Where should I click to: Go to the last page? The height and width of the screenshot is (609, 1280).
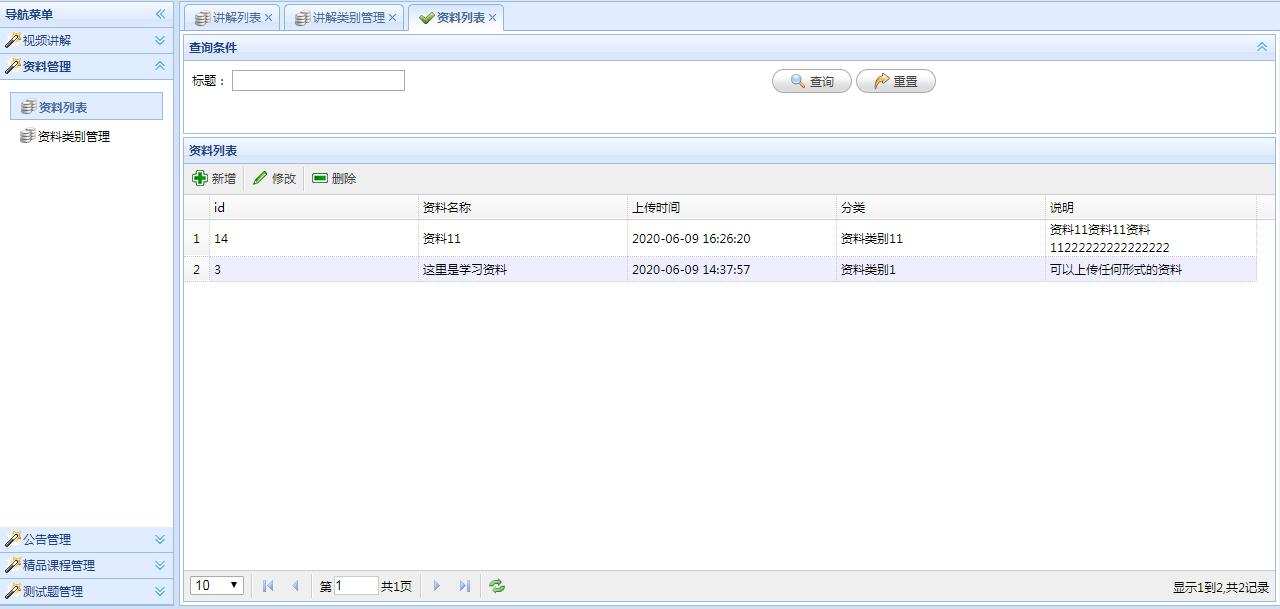[464, 586]
